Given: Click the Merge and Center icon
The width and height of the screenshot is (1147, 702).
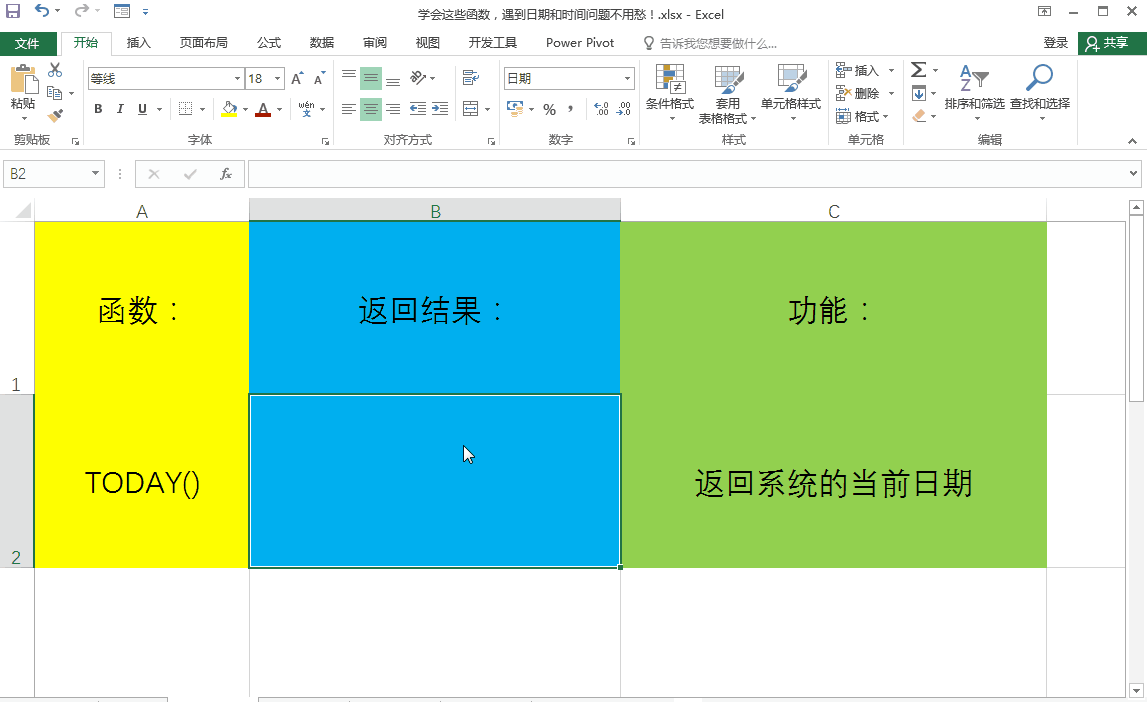Looking at the screenshot, I should (x=471, y=109).
